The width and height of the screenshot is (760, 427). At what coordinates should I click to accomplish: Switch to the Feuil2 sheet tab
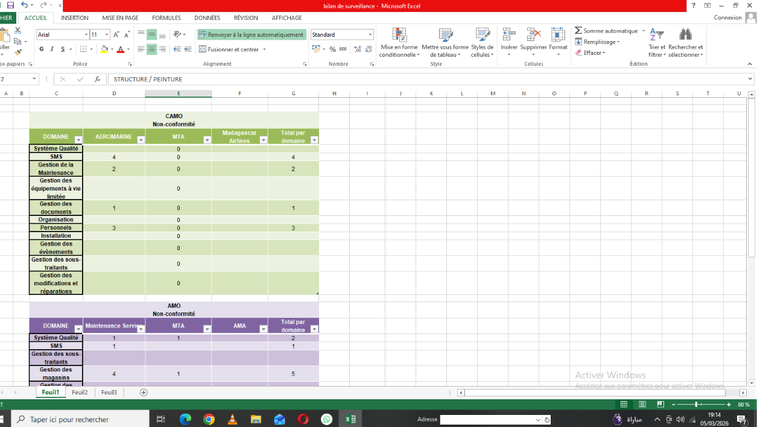point(80,393)
